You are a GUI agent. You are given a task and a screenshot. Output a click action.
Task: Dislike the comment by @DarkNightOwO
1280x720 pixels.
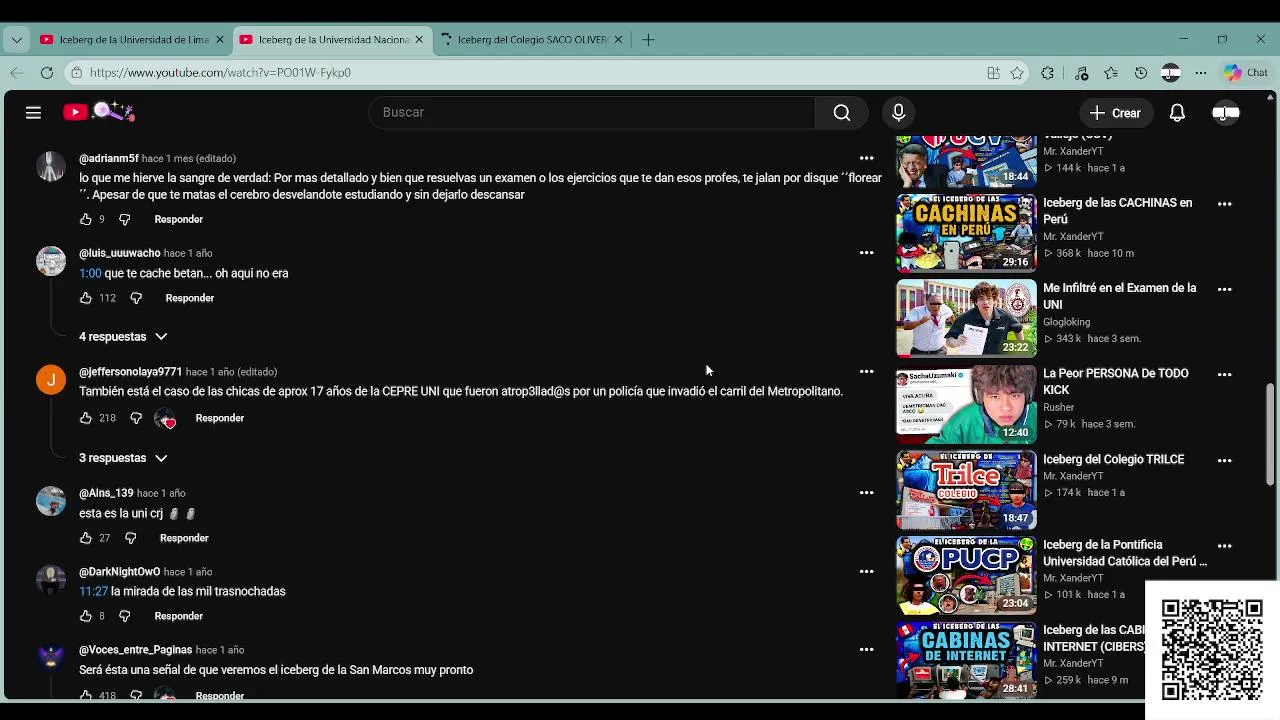124,616
